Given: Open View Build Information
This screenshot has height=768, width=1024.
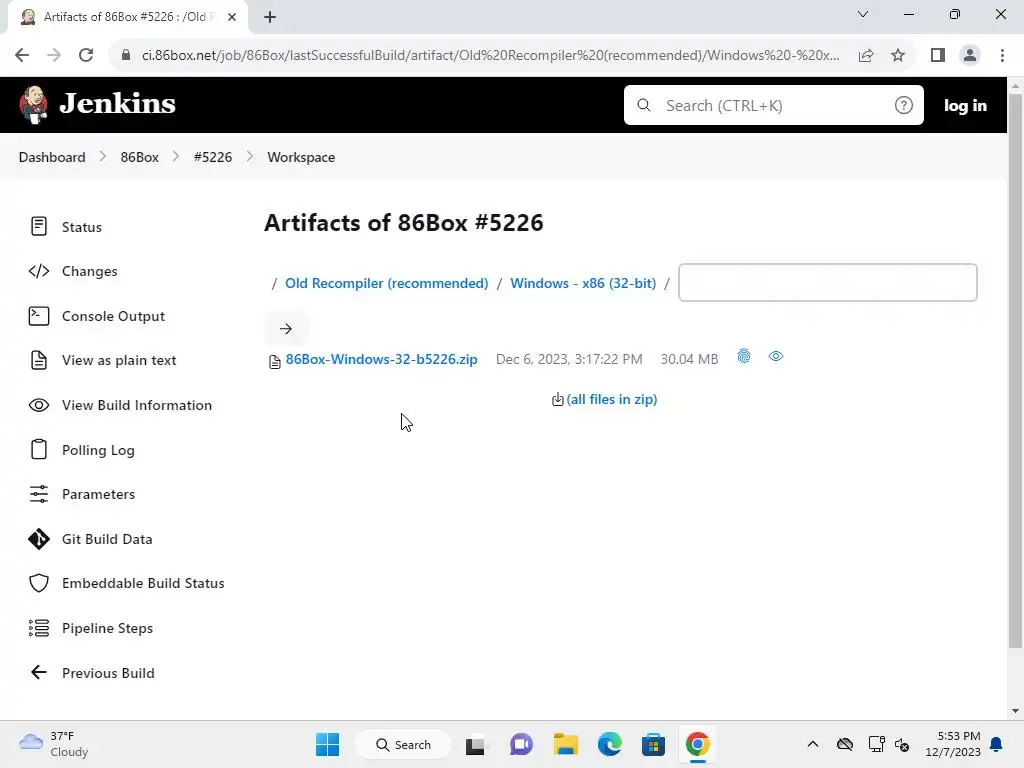Looking at the screenshot, I should [136, 405].
